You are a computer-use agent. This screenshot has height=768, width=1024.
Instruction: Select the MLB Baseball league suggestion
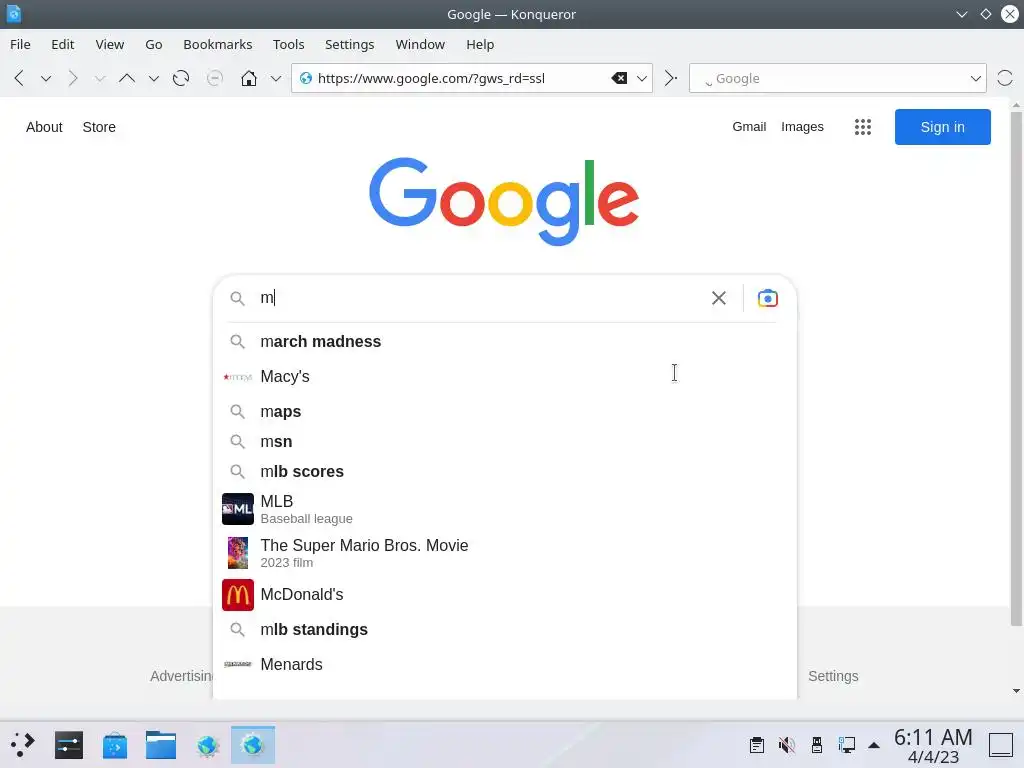(504, 509)
